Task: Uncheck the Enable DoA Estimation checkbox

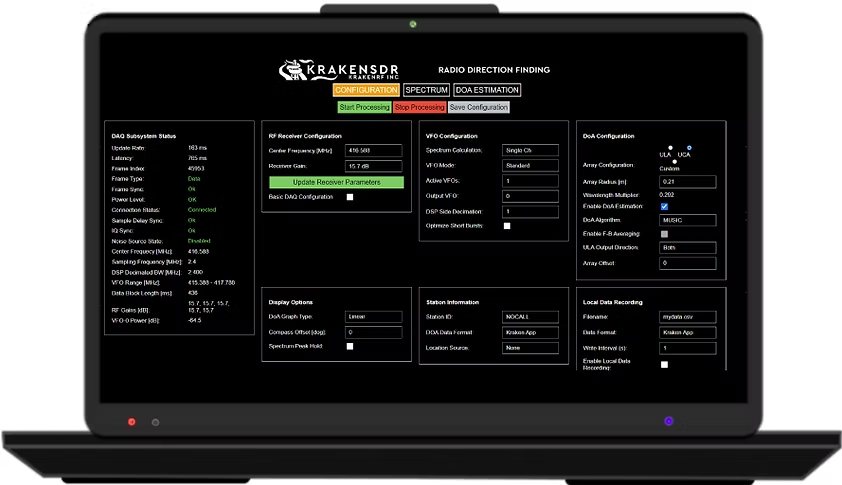Action: [664, 206]
